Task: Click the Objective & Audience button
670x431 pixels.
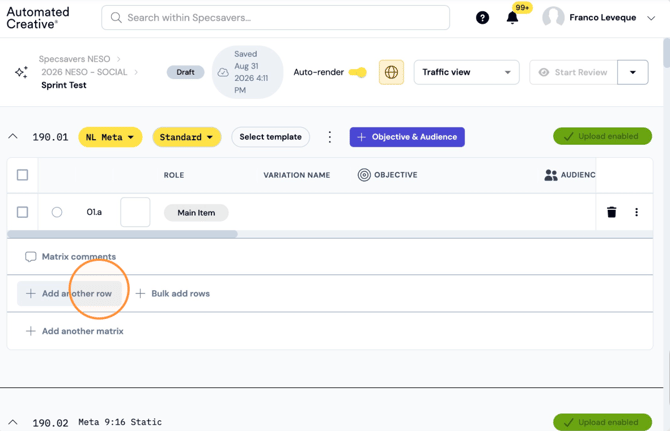Action: click(407, 137)
